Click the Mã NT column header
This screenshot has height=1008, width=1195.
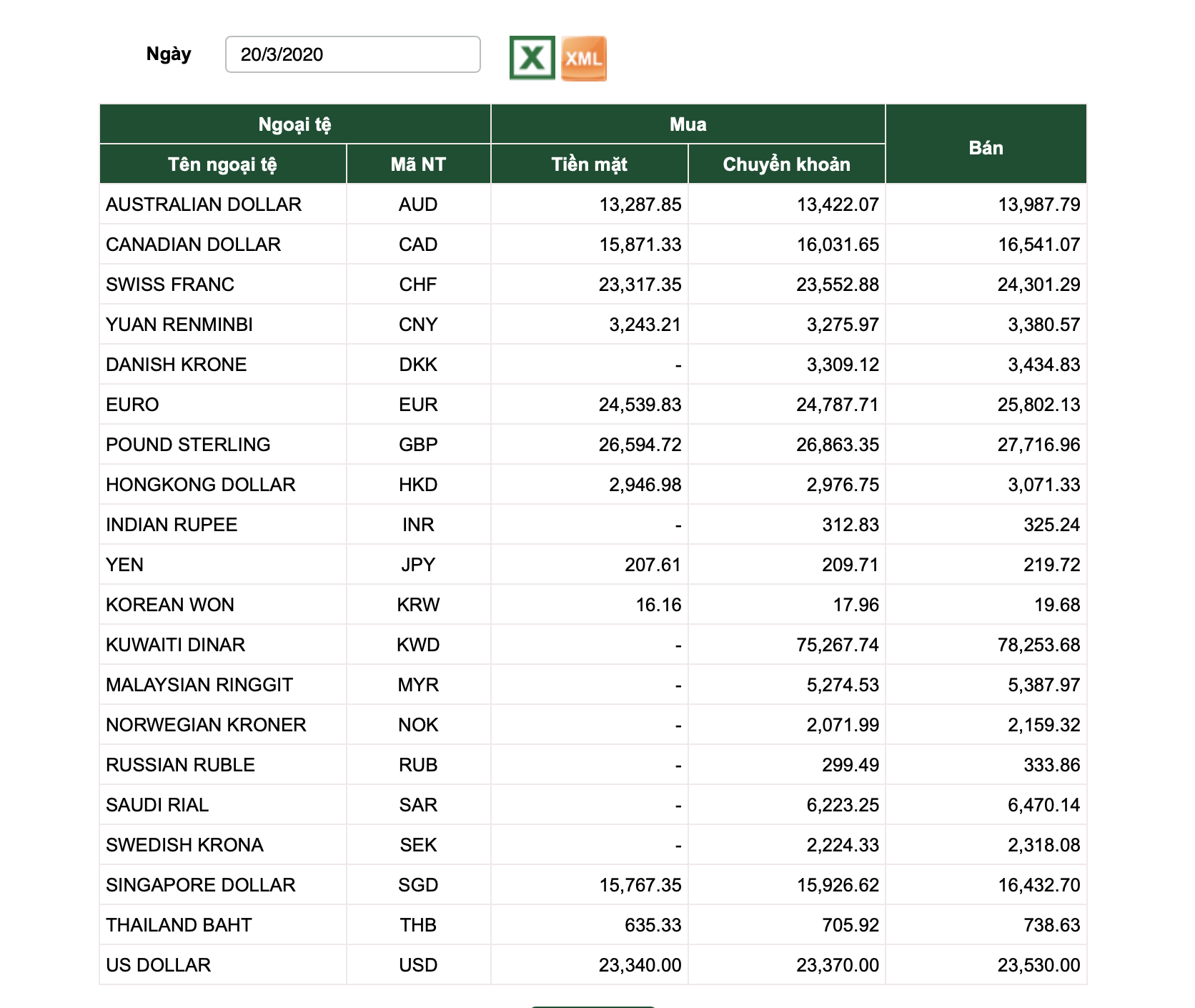(418, 164)
